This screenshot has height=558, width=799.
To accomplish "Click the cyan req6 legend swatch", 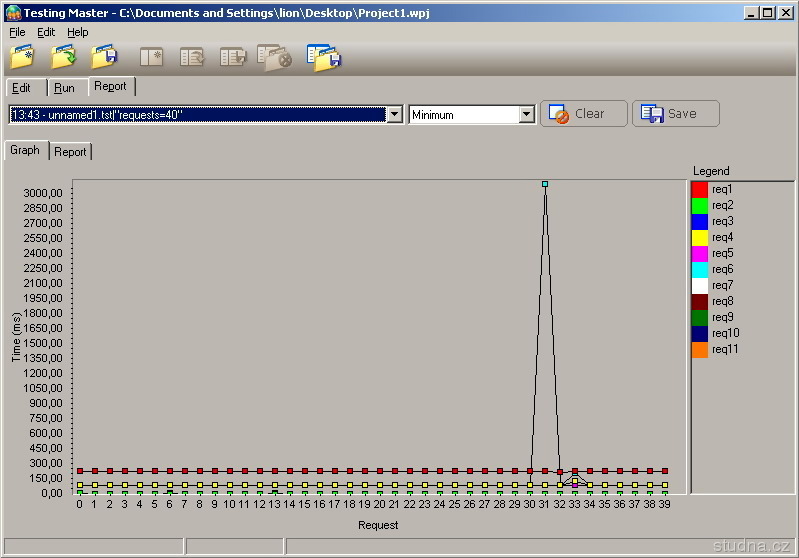I will (x=700, y=269).
